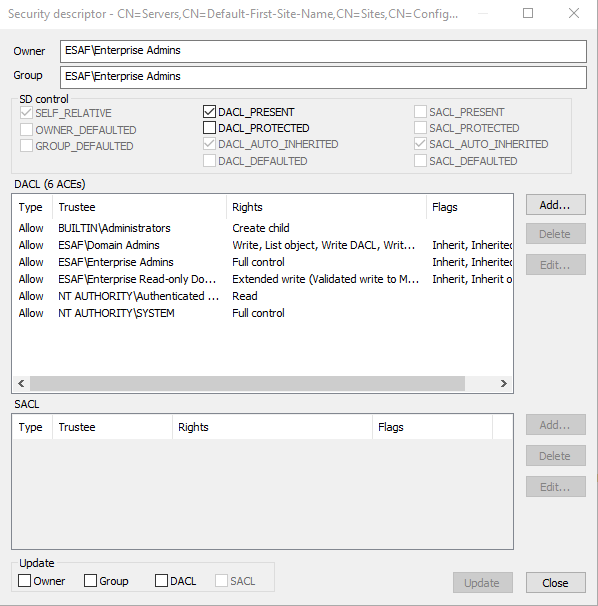
Task: Click the DACL Trustee column header
Action: pos(139,207)
